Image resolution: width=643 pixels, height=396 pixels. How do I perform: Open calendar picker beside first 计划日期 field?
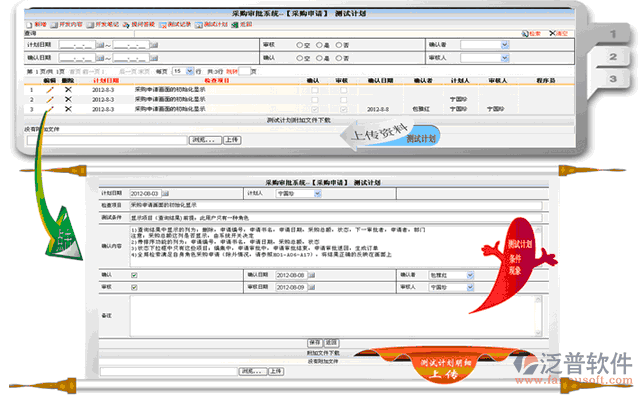pos(100,45)
